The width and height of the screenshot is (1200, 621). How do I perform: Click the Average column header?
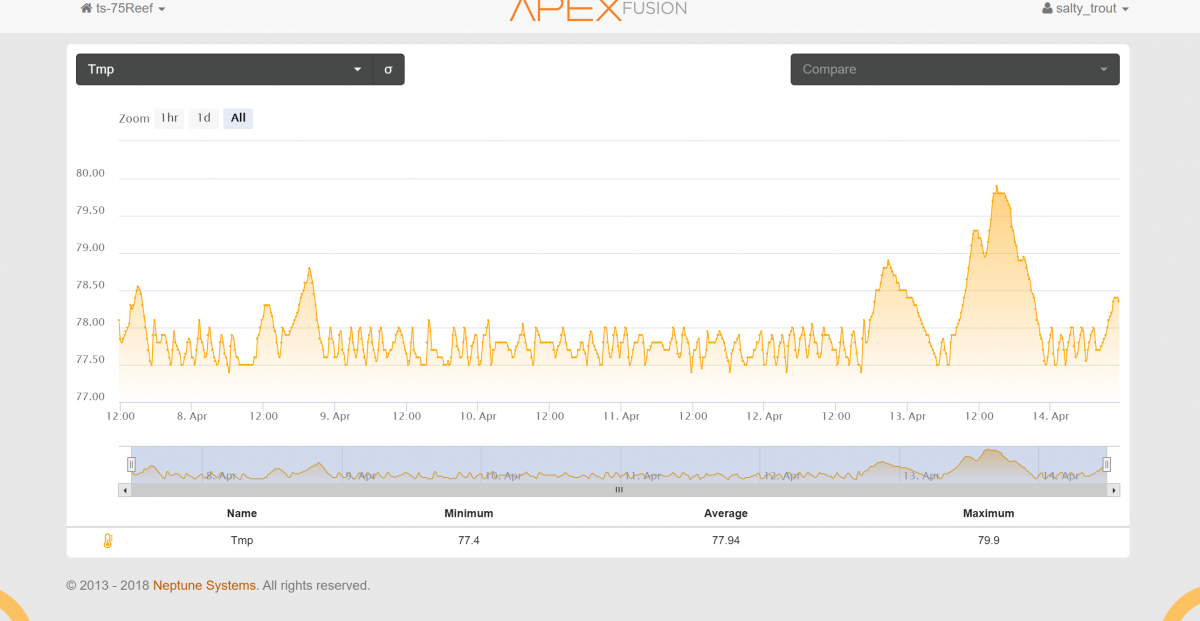(726, 513)
